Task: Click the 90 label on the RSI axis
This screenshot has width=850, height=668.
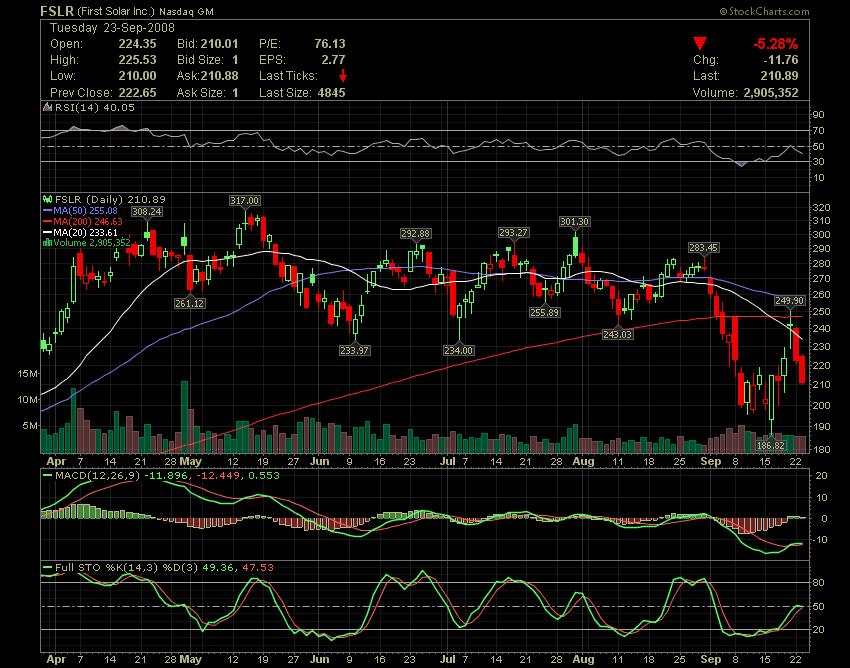Action: (819, 114)
